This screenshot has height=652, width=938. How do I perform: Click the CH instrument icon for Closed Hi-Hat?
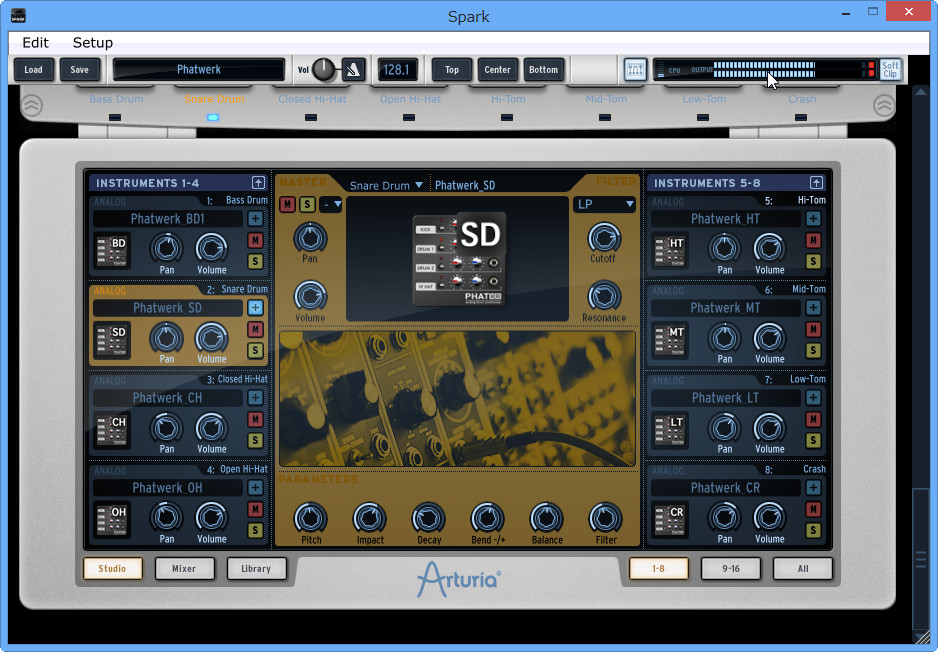click(x=112, y=430)
